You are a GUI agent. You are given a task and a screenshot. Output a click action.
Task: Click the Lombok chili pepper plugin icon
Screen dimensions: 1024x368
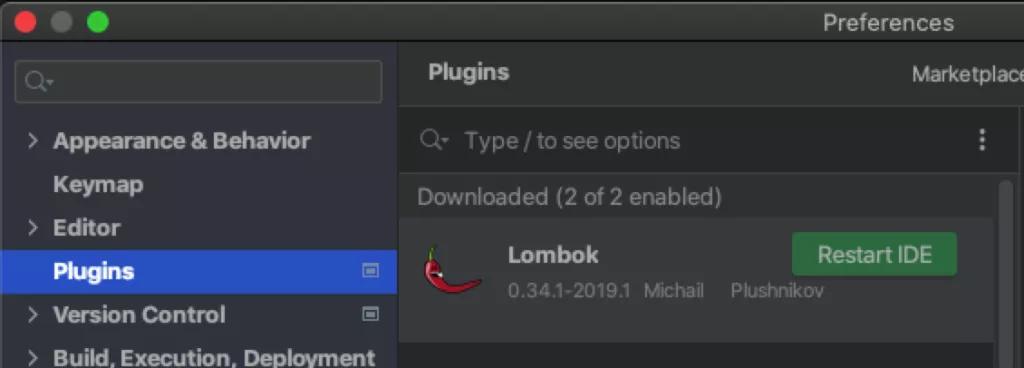tap(451, 270)
